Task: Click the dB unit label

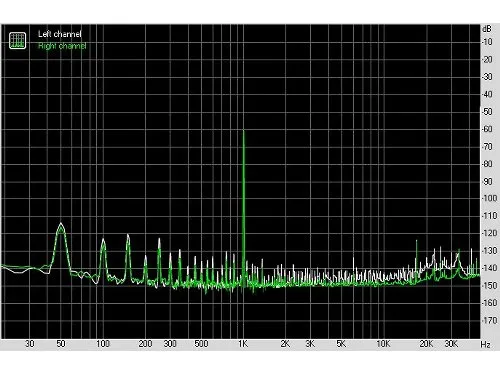Action: pyautogui.click(x=487, y=29)
